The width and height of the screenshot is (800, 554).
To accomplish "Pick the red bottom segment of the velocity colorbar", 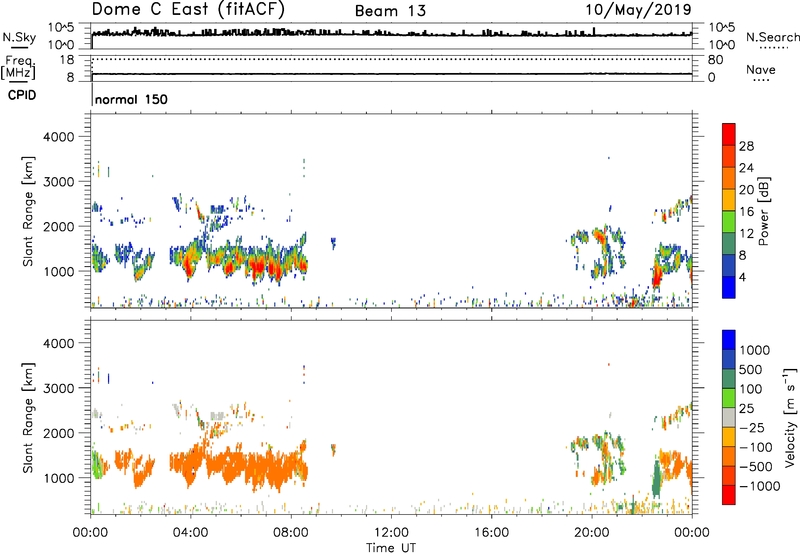I will coord(729,495).
